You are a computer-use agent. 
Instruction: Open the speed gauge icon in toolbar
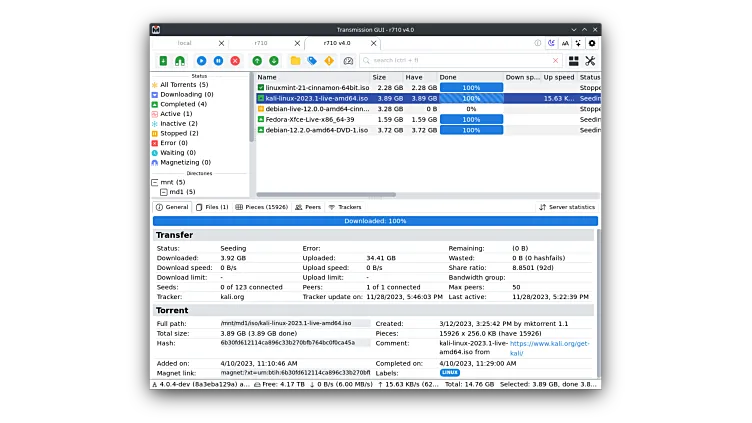pyautogui.click(x=348, y=61)
